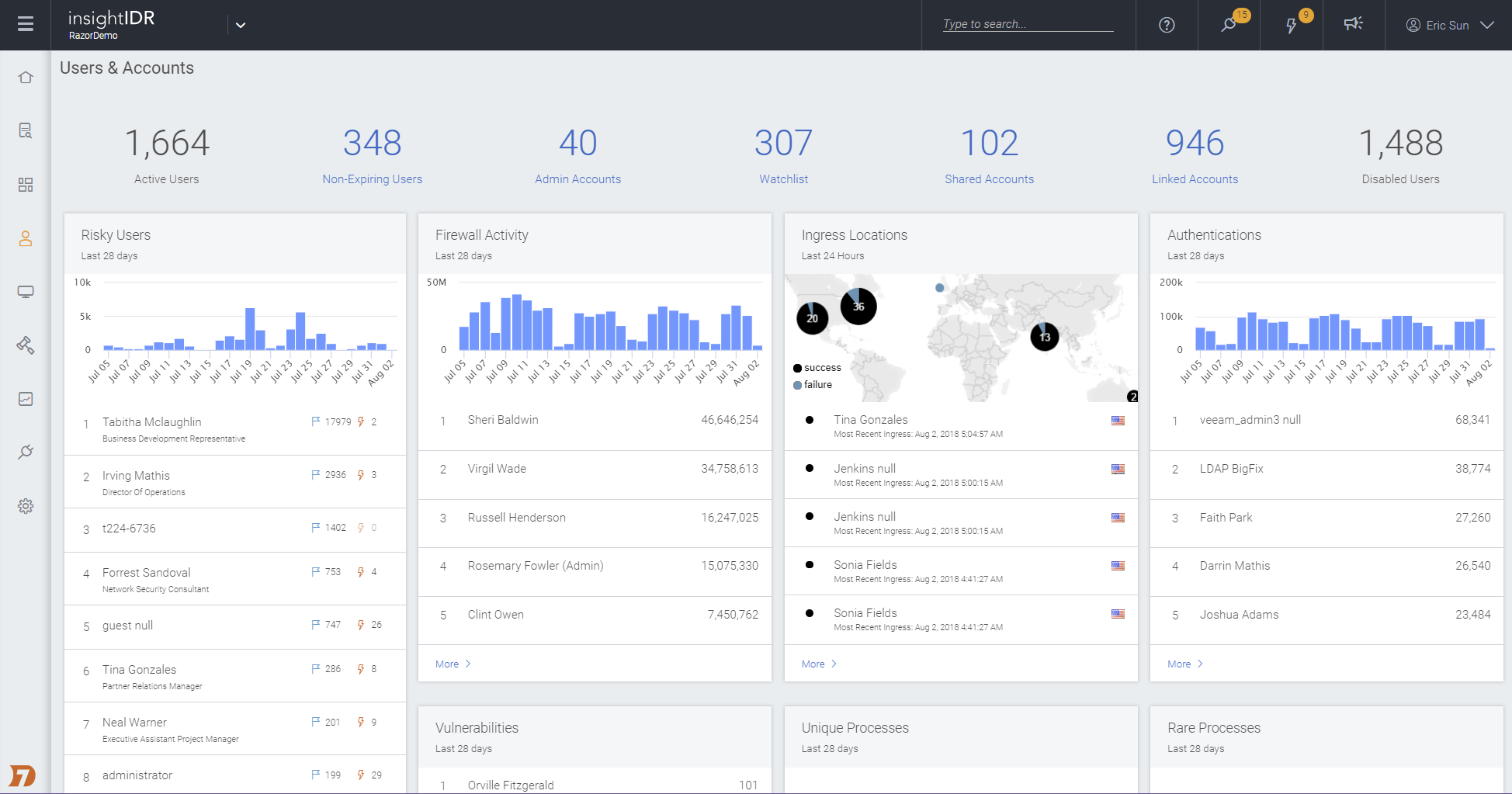The height and width of the screenshot is (794, 1512).
Task: Click the Type to search field
Action: tap(1027, 24)
